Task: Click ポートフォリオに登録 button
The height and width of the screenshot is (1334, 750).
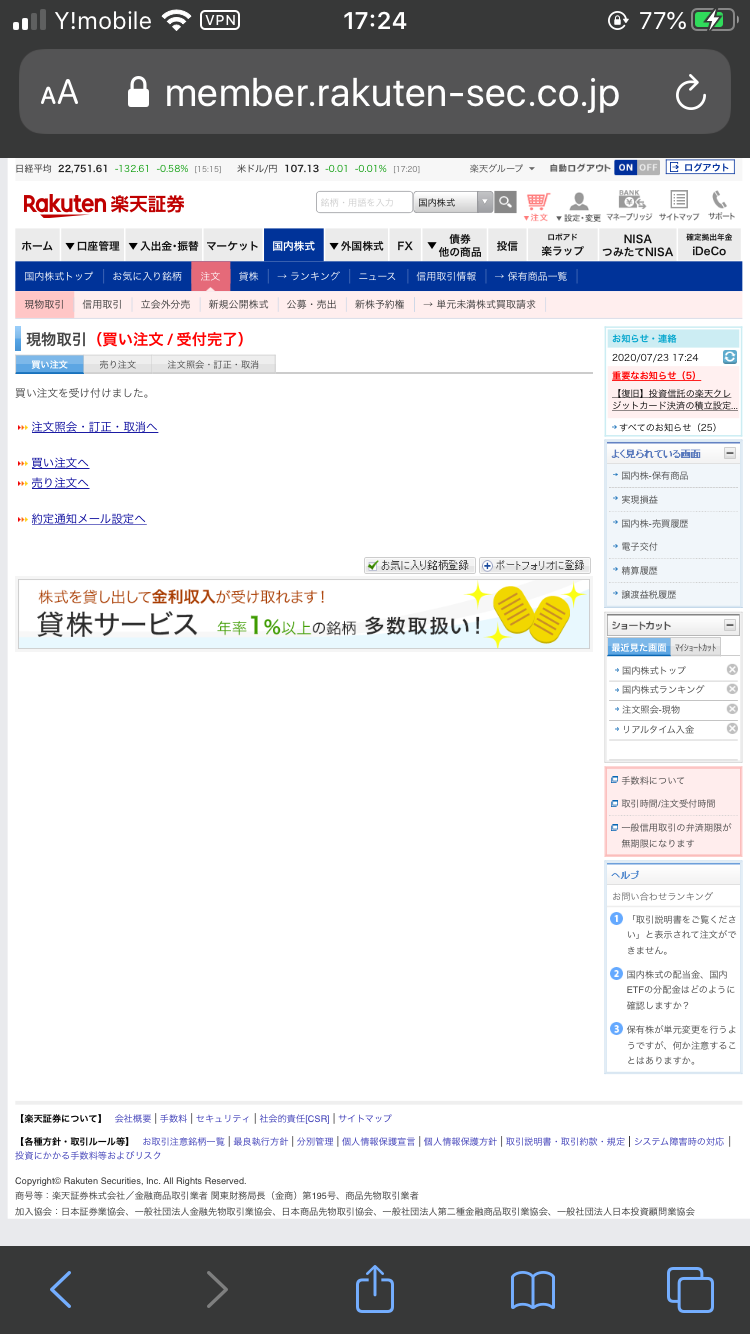Action: coord(535,565)
